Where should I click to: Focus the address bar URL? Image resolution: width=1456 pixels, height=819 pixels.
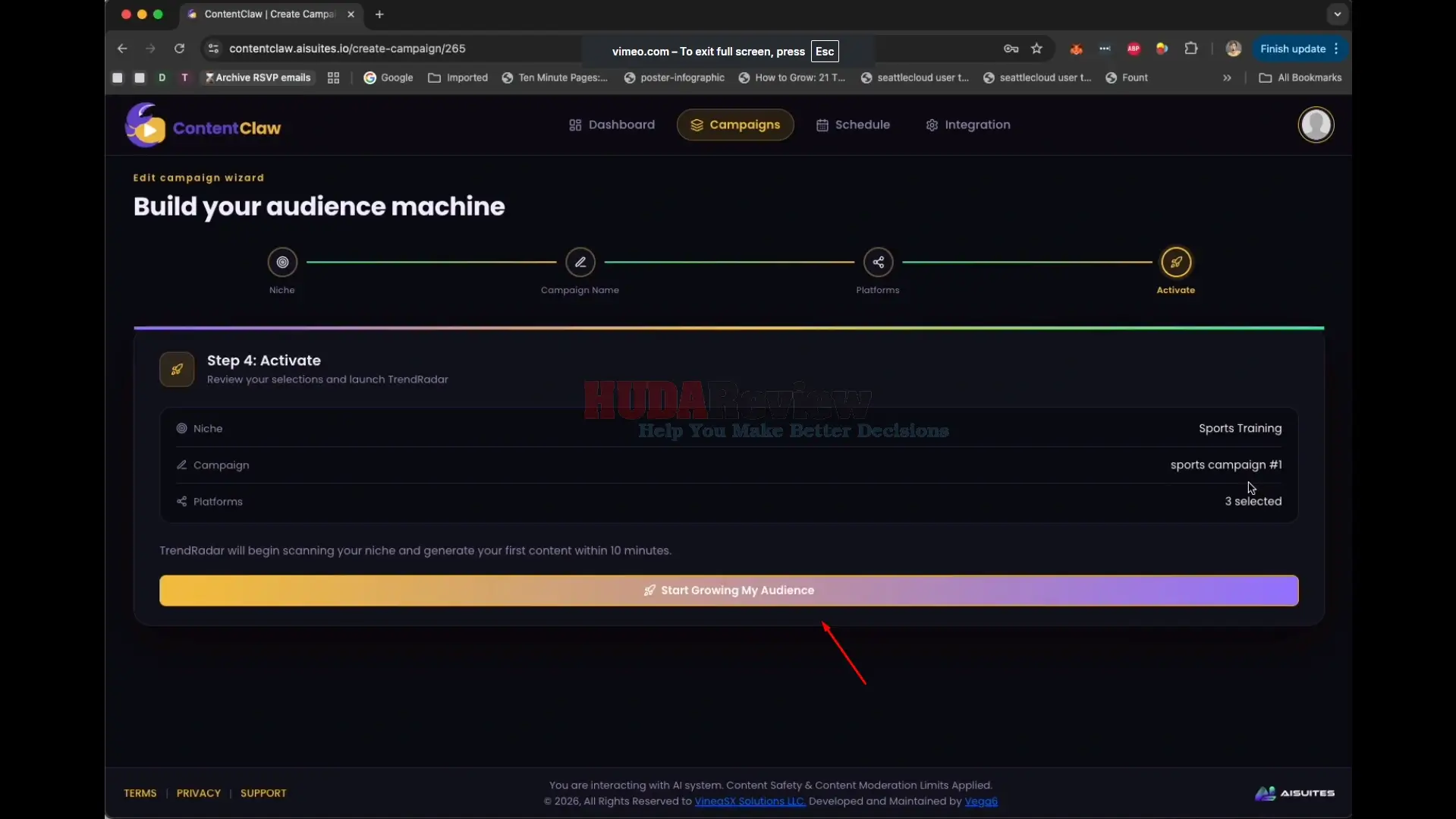pos(347,49)
